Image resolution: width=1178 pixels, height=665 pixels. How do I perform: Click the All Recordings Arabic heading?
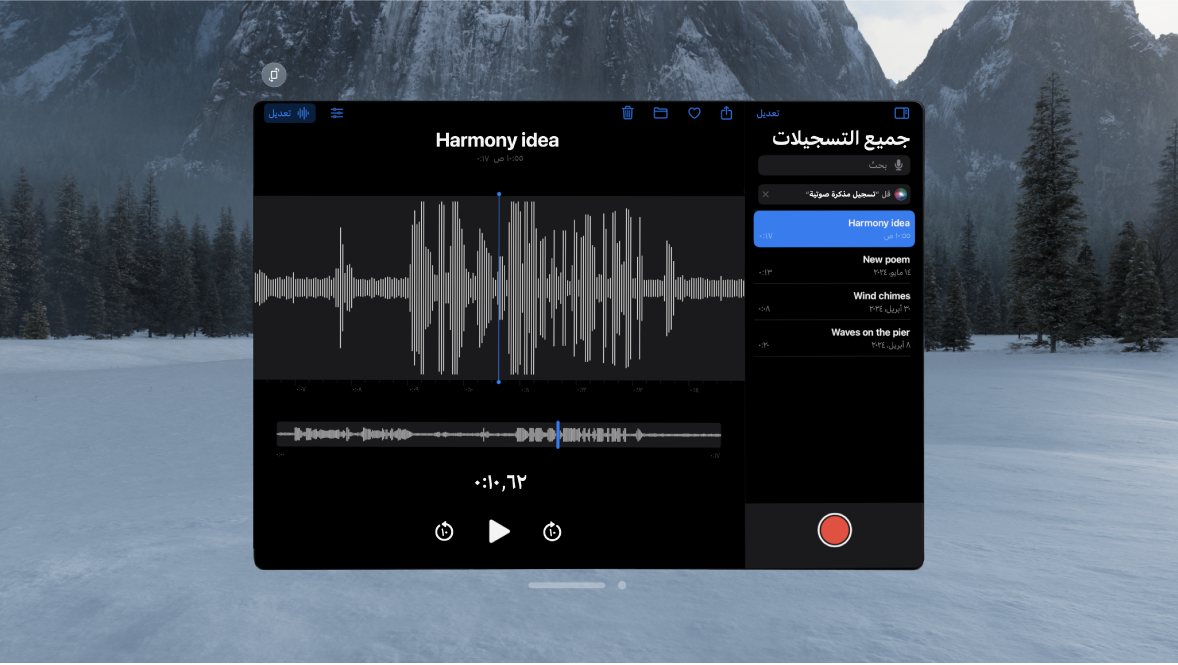[x=841, y=138]
